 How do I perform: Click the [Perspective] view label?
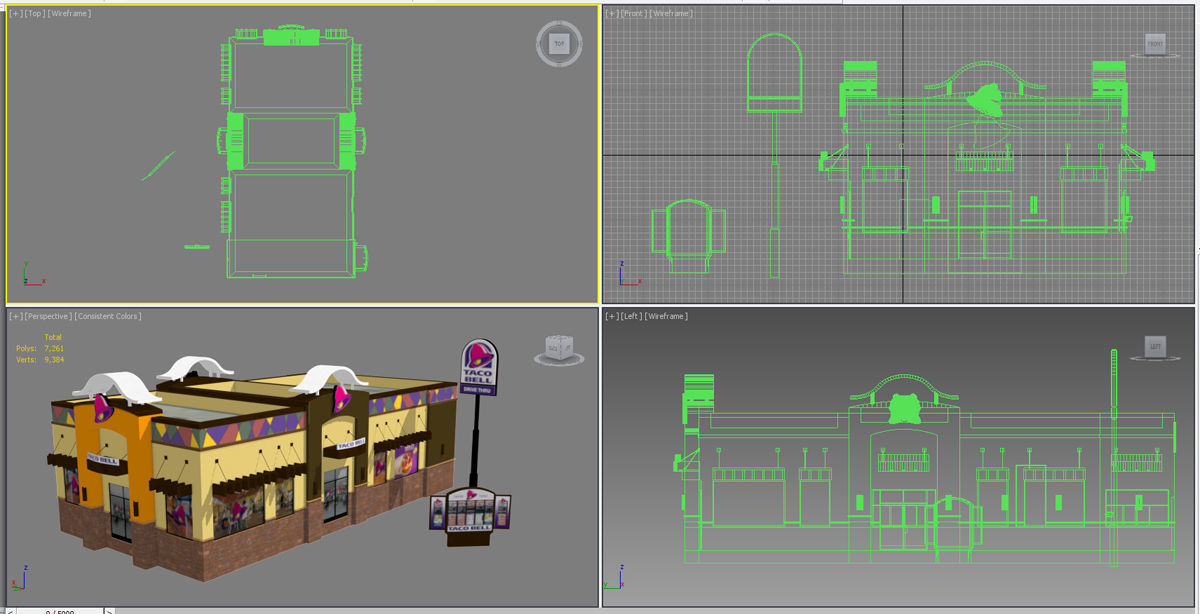pos(48,316)
